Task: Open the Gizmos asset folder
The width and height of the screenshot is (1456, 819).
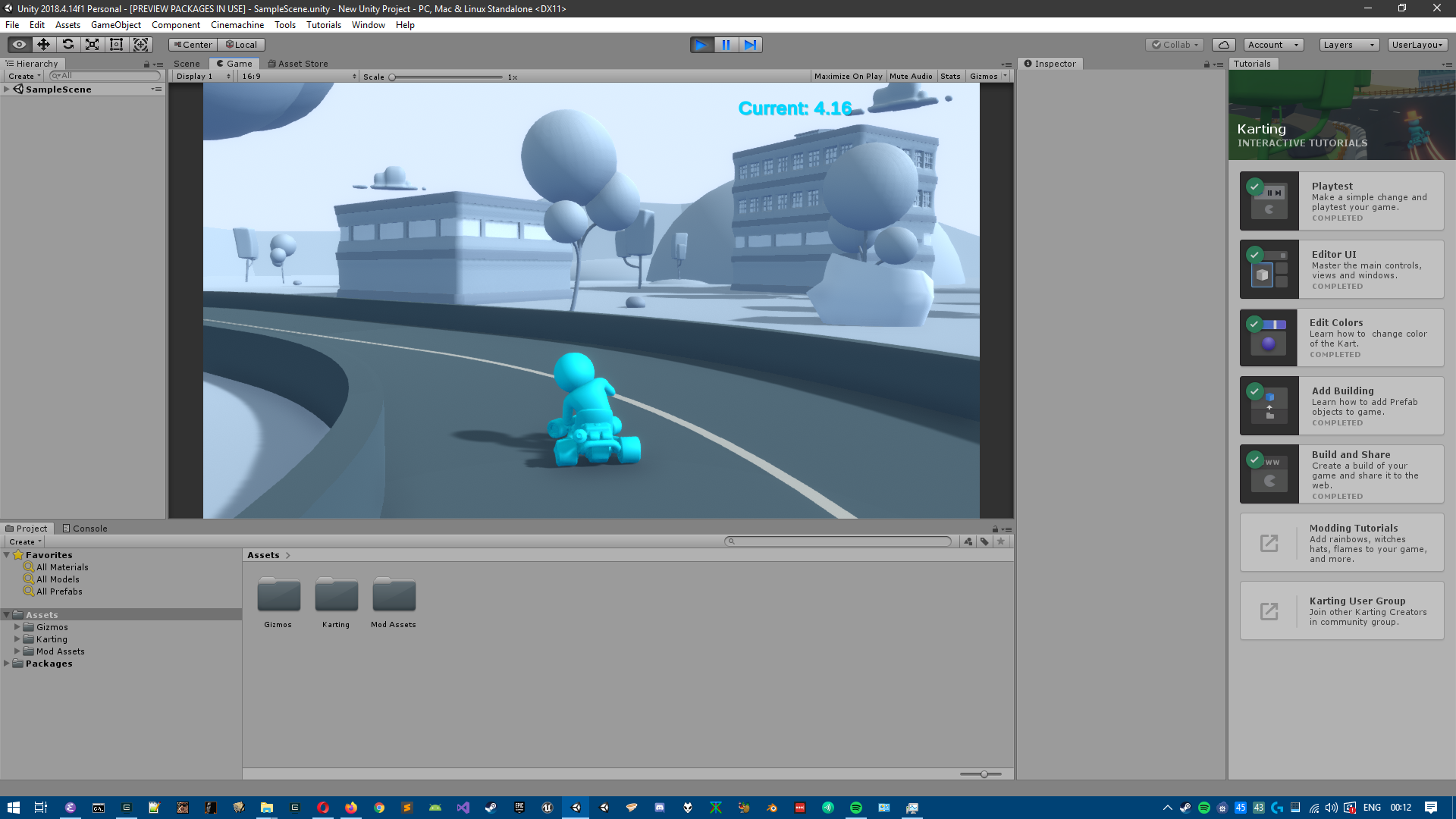Action: tap(278, 603)
